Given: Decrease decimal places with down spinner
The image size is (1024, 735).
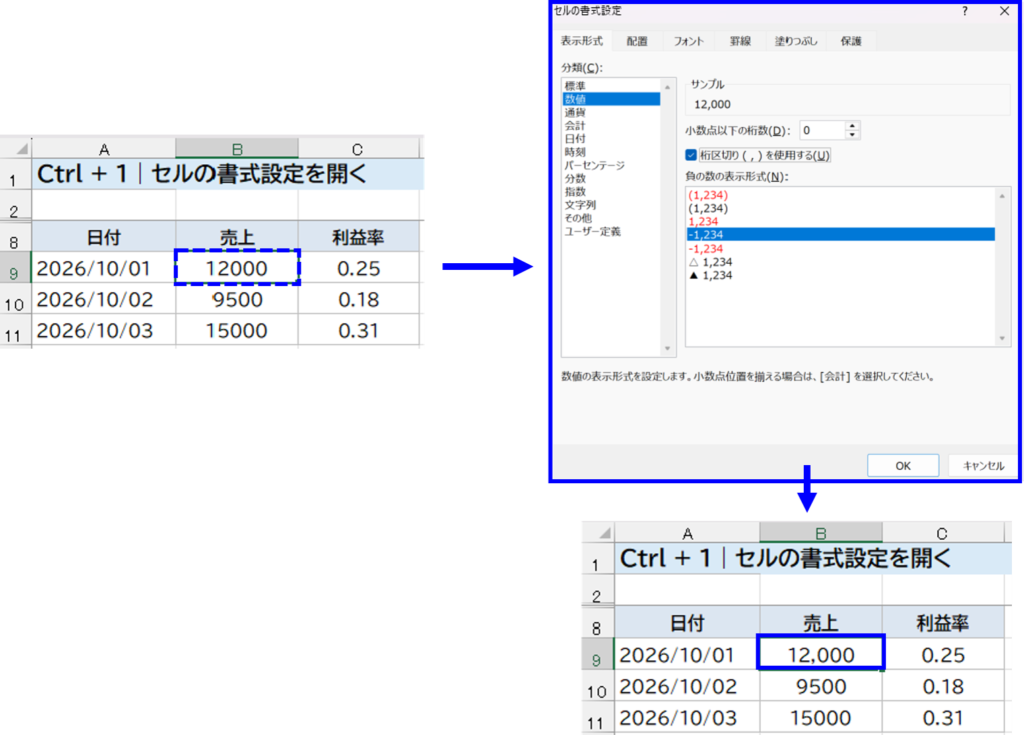Looking at the screenshot, I should click(x=852, y=135).
